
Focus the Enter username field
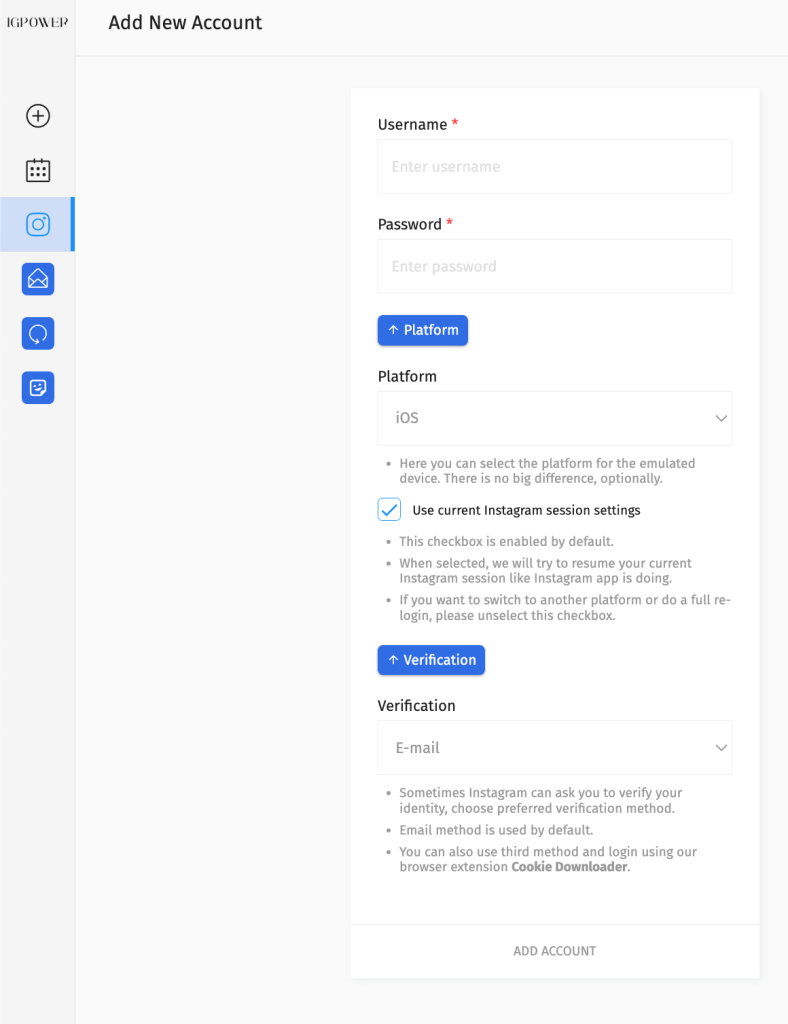[554, 167]
